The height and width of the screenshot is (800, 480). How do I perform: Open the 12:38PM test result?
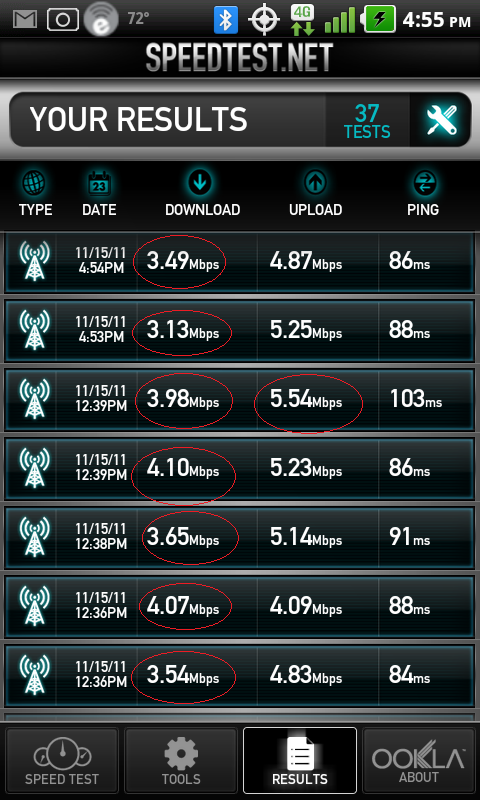pos(240,537)
